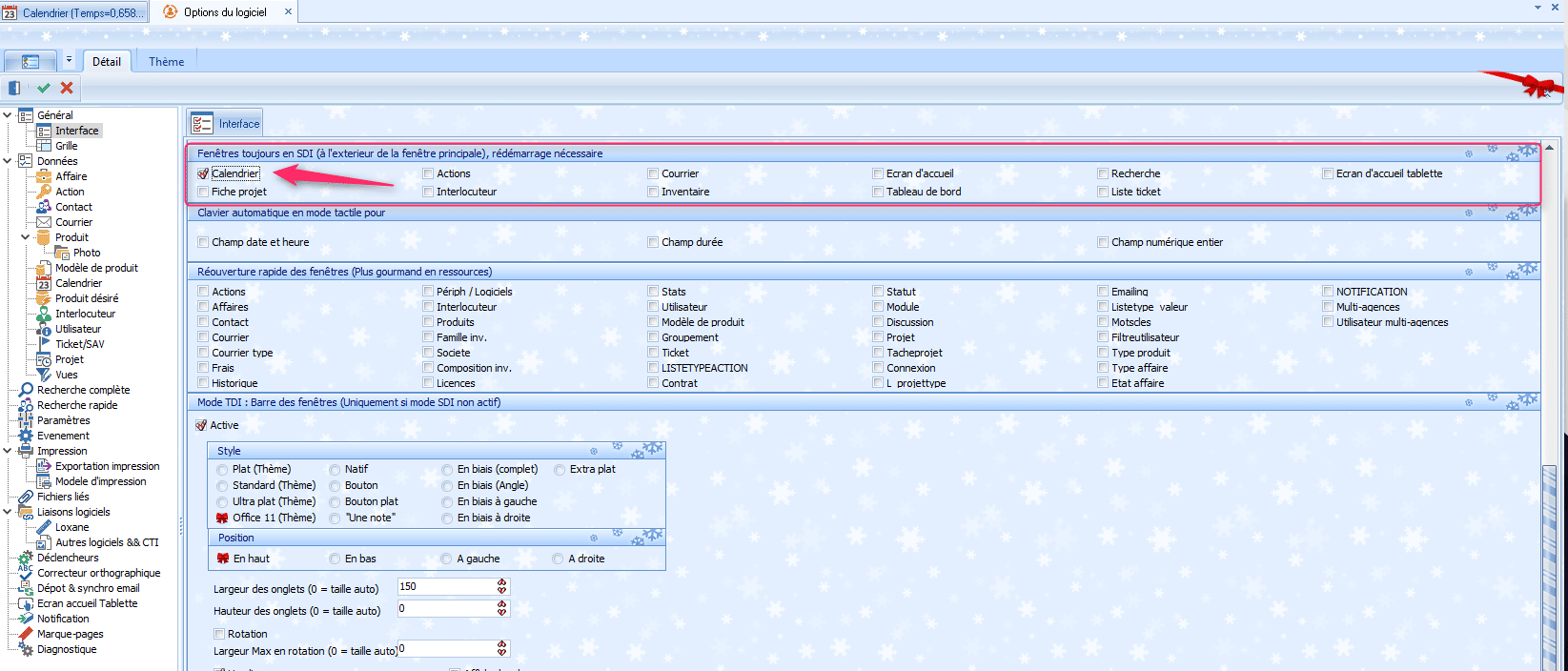Viewport: 1568px width, 671px height.
Task: Click the exit door icon in toolbar
Action: 14,88
